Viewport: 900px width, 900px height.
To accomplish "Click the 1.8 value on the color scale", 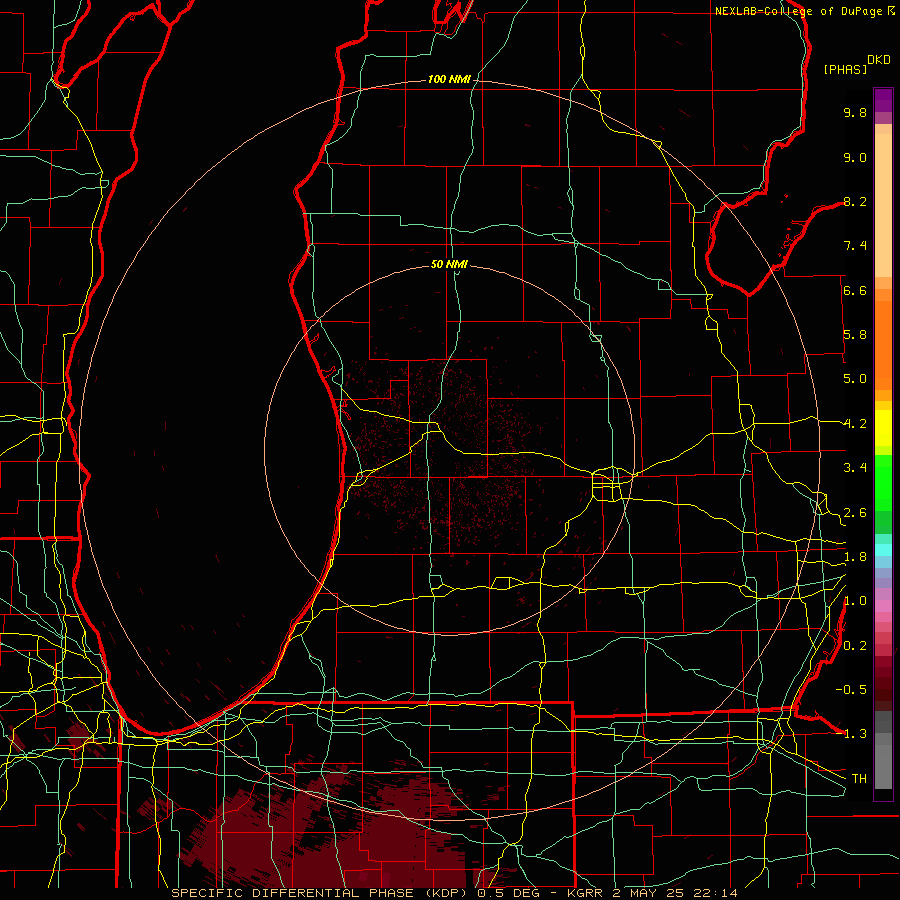I will (x=855, y=557).
